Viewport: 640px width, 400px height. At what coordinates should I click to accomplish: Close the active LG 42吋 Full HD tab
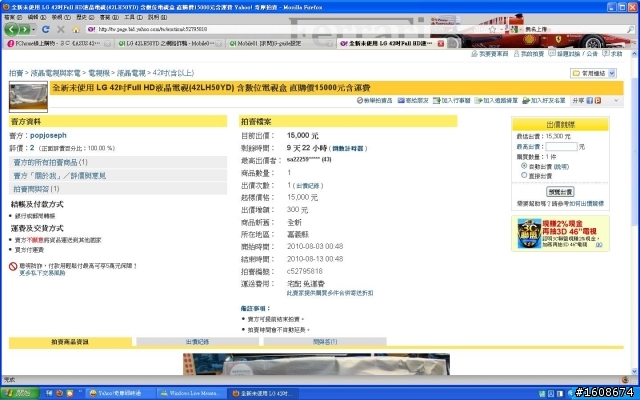pyautogui.click(x=441, y=43)
